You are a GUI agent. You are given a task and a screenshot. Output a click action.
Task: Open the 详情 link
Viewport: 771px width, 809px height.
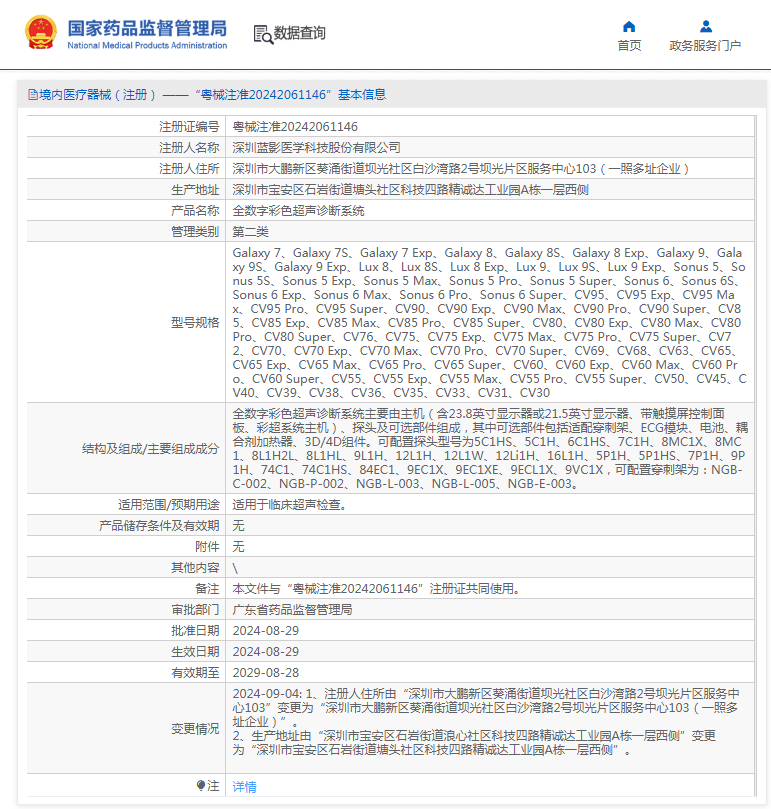tap(245, 786)
